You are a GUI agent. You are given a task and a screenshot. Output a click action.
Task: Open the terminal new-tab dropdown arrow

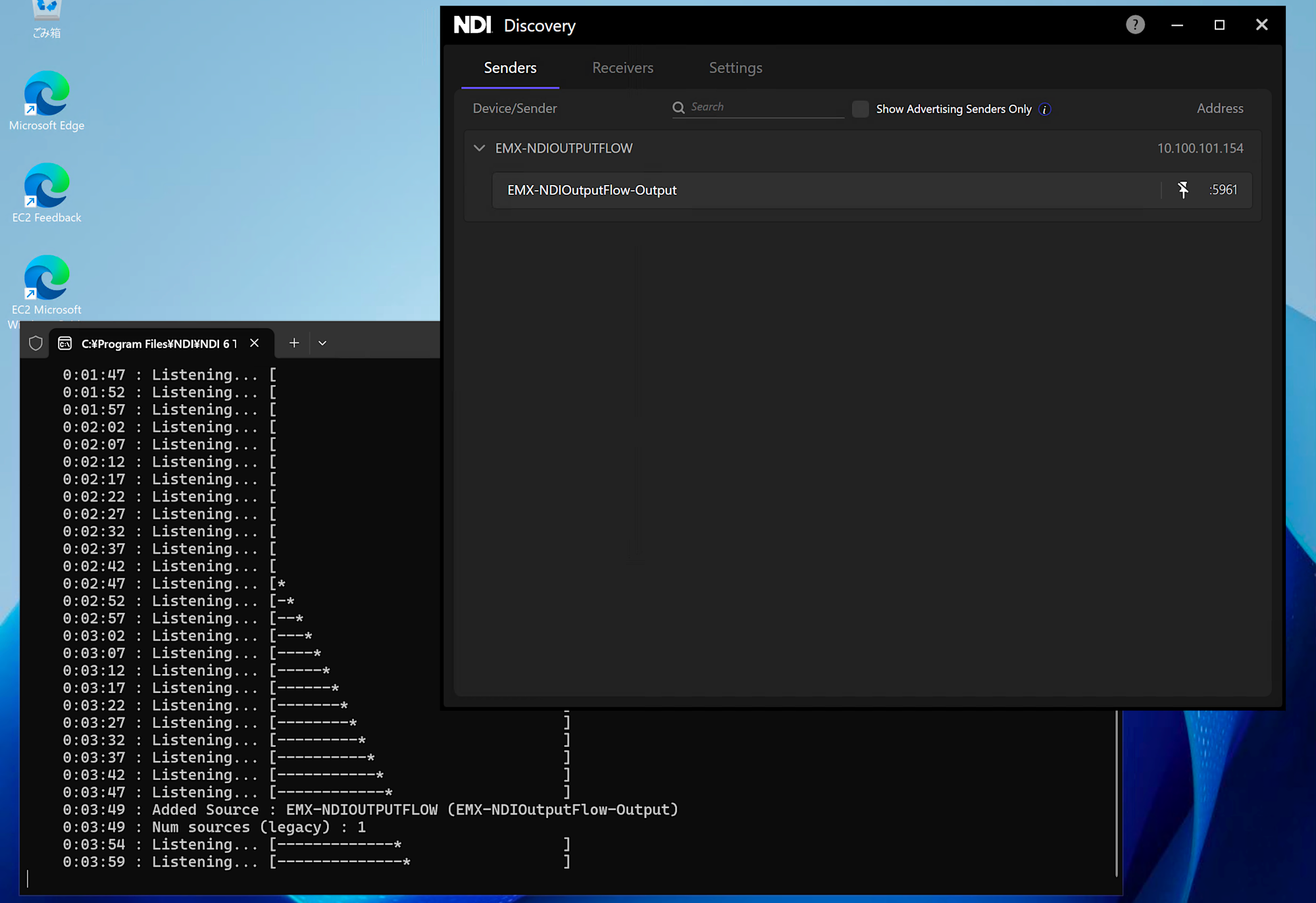(322, 344)
